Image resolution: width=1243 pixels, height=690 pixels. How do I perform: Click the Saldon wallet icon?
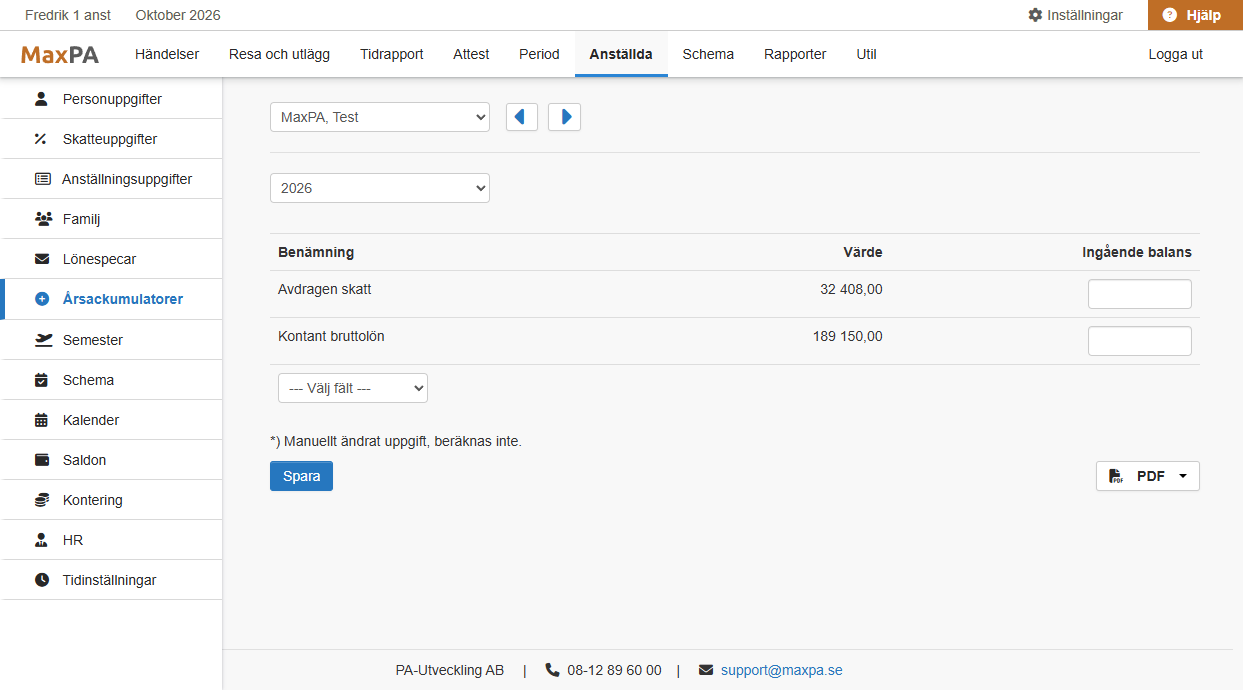(x=42, y=460)
